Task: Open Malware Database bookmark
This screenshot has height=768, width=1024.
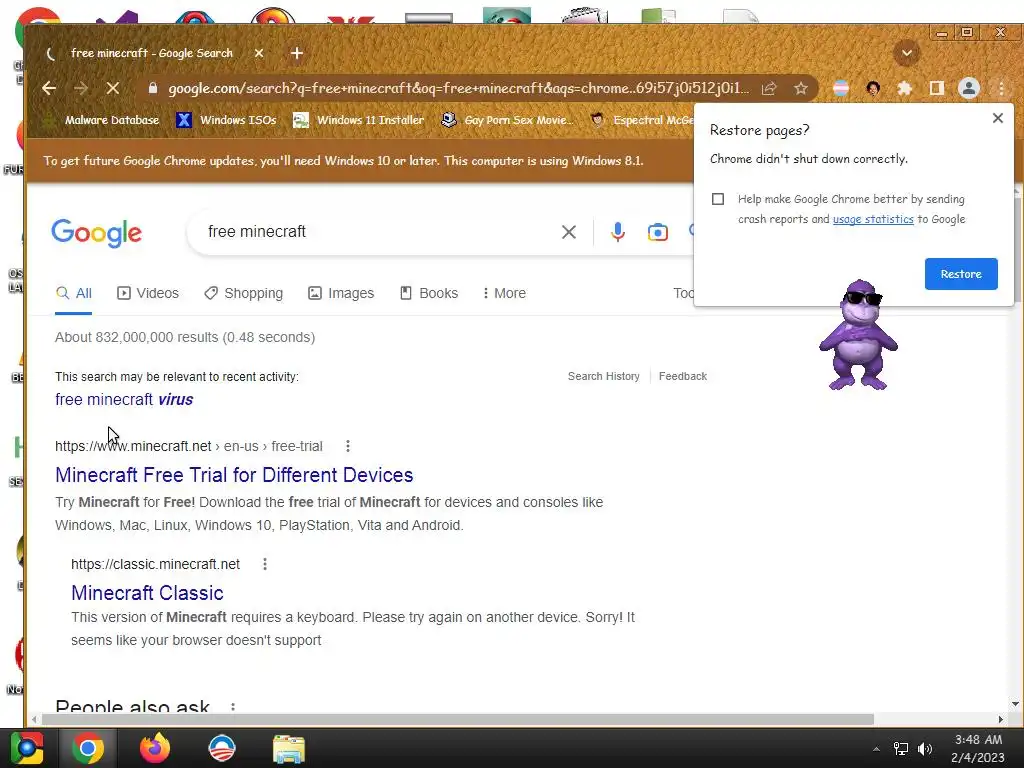Action: pos(101,120)
